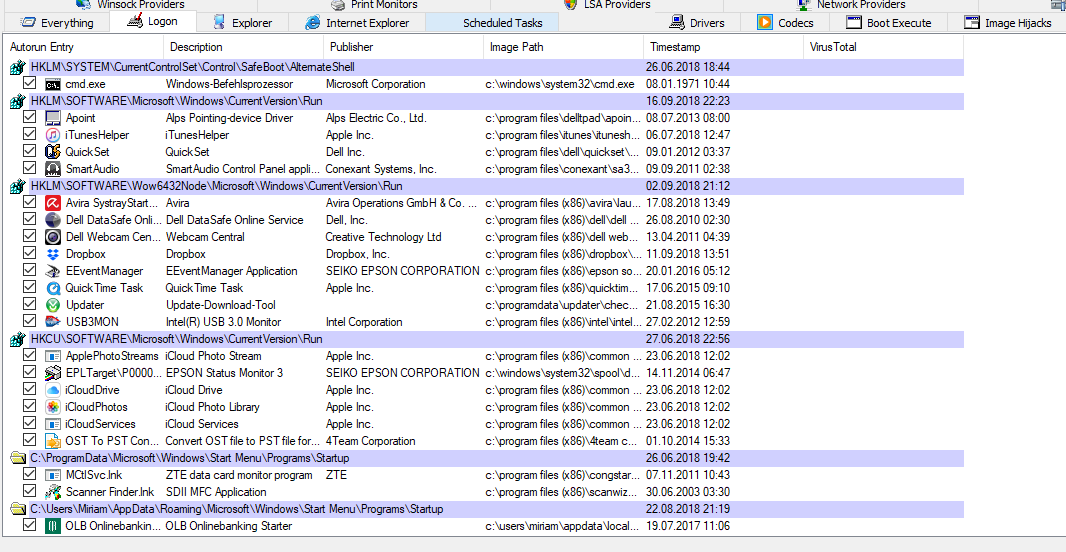Click folder icon of ProgramData Startup path
1066x552 pixels.
17,458
